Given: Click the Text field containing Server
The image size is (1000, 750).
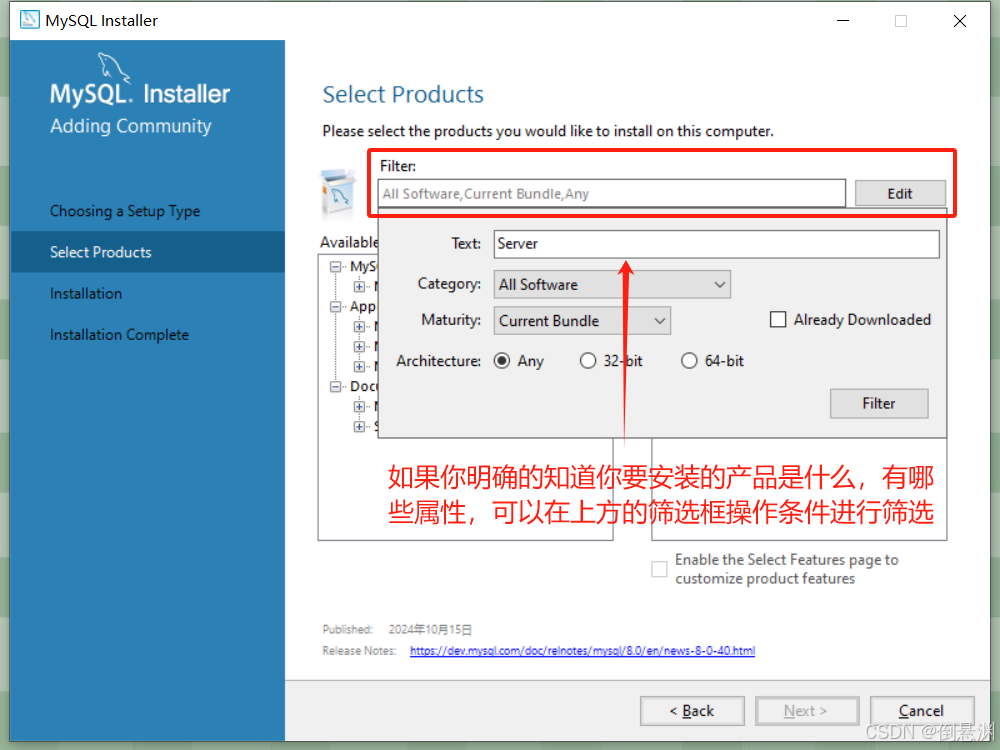Looking at the screenshot, I should point(716,244).
